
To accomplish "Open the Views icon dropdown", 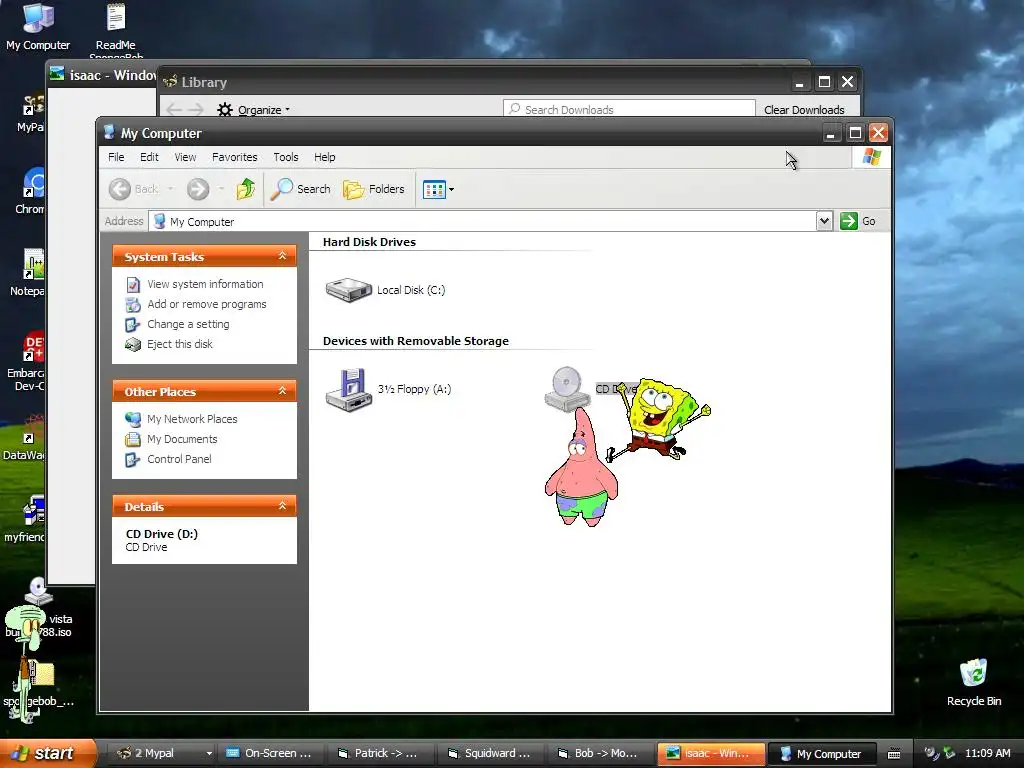I will (x=438, y=189).
